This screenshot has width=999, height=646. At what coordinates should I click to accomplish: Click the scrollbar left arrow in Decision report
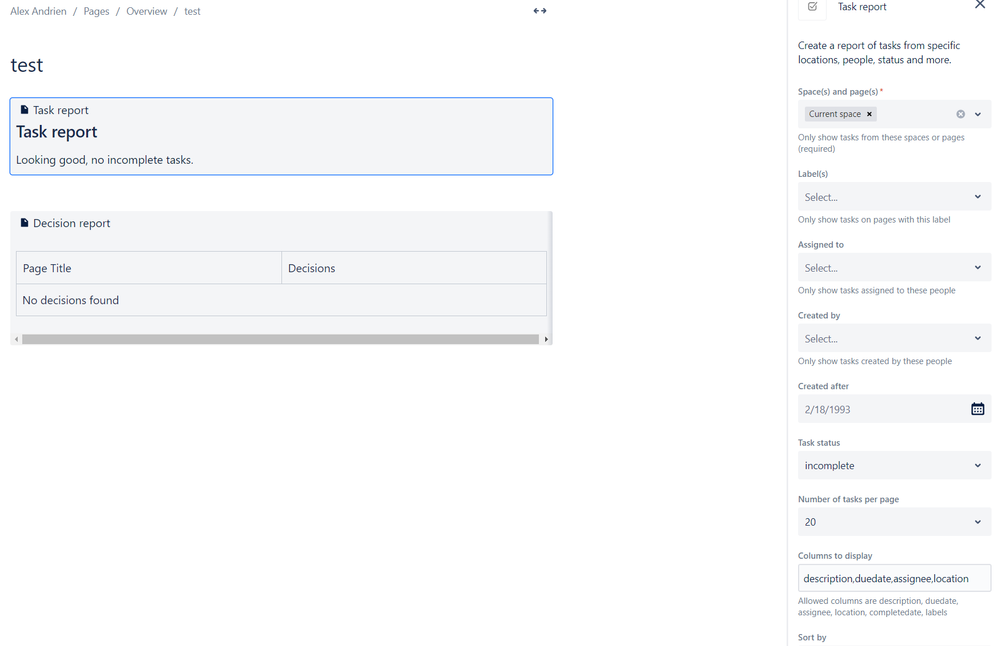pos(16,339)
